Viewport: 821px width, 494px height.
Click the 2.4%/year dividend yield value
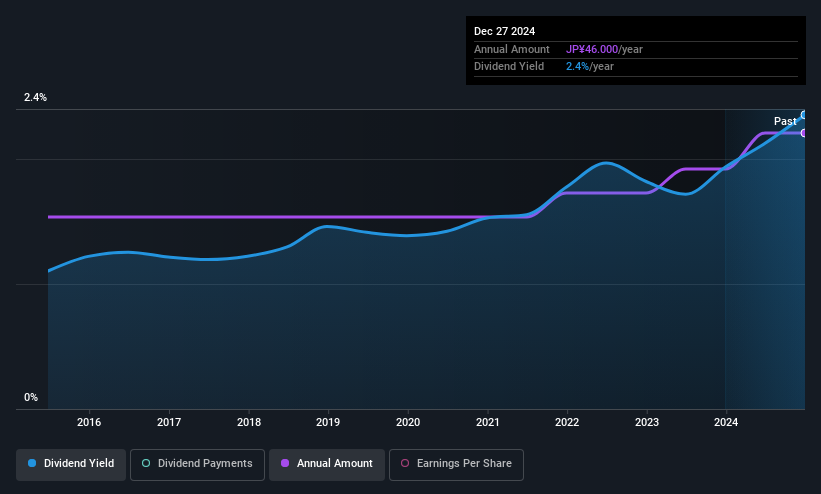(x=590, y=67)
